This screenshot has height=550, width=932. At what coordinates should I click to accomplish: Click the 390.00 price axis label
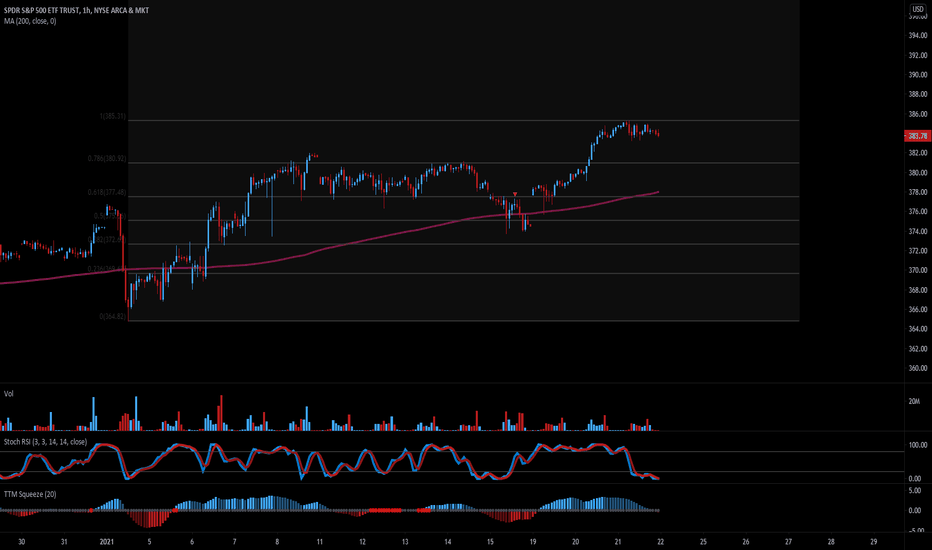(917, 75)
